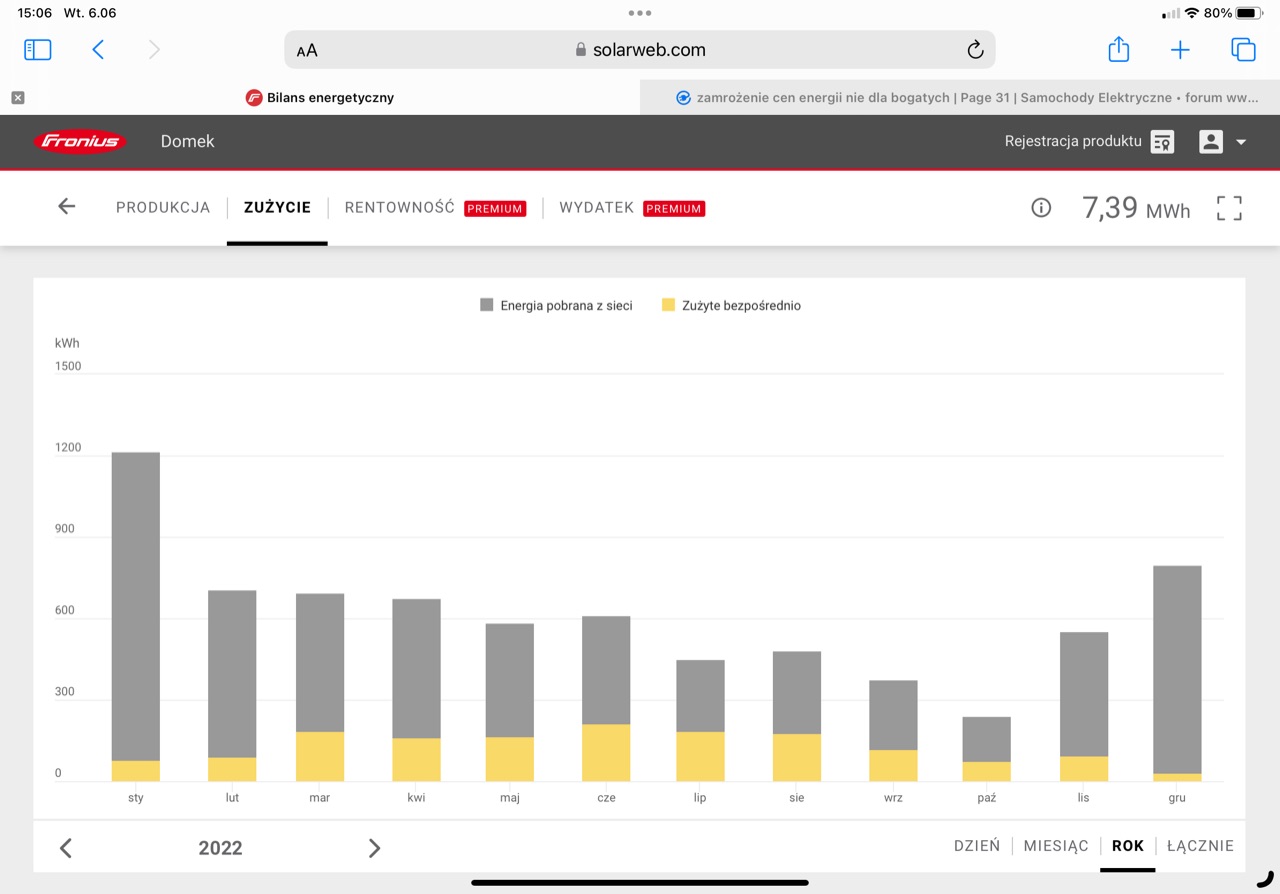The width and height of the screenshot is (1280, 894).
Task: Switch chart range to DZIEŃ
Action: pos(977,846)
